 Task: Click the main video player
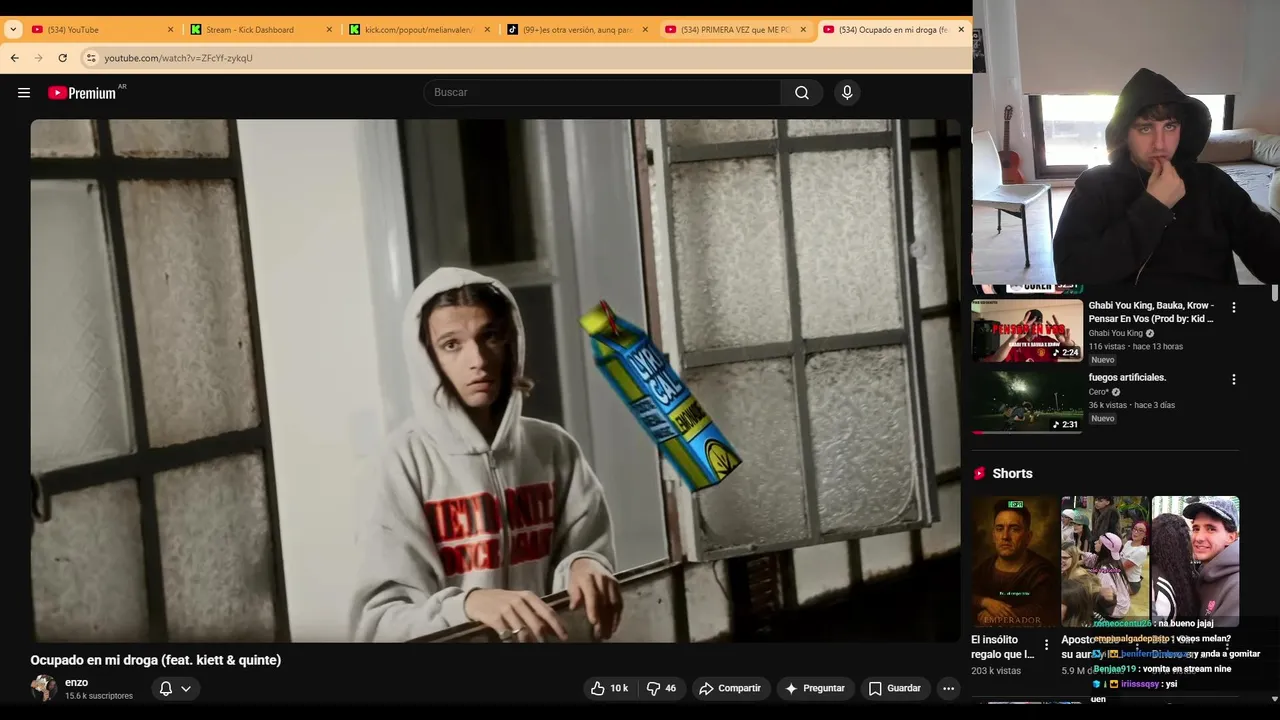(x=495, y=380)
